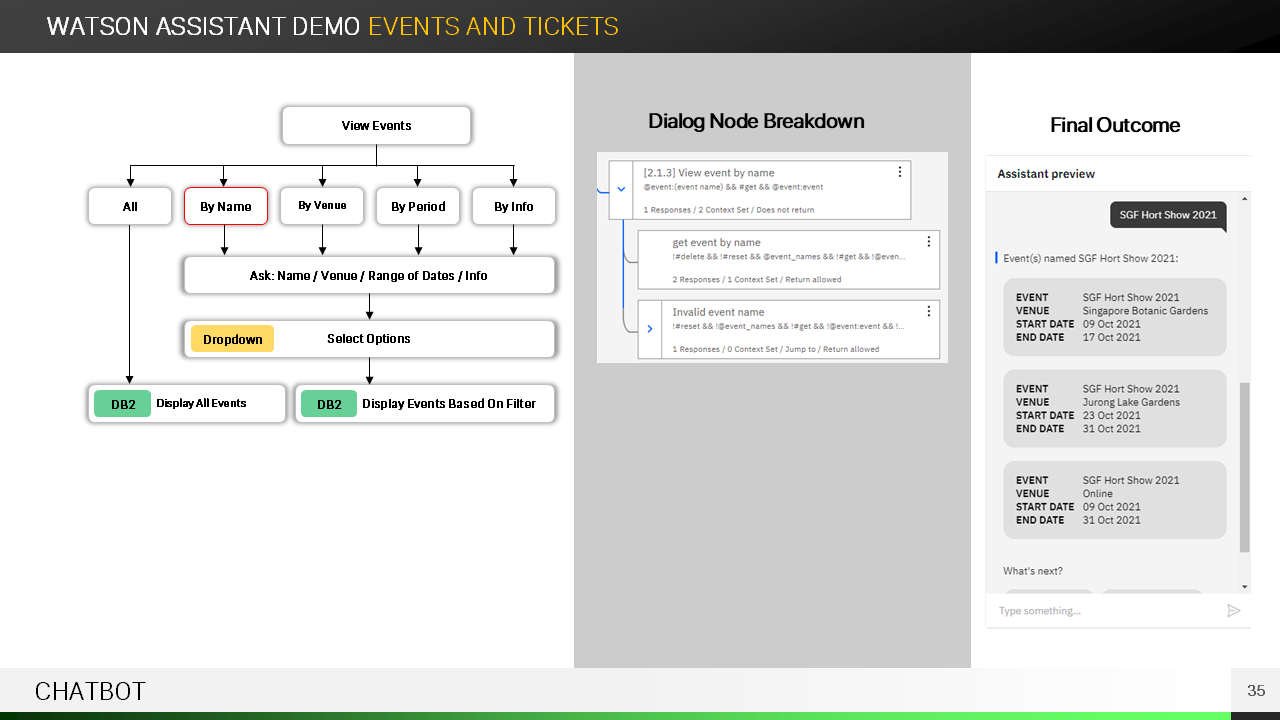The height and width of the screenshot is (720, 1280).
Task: Click the DB2 badge beside Display Events Based On Filter
Action: (x=329, y=404)
